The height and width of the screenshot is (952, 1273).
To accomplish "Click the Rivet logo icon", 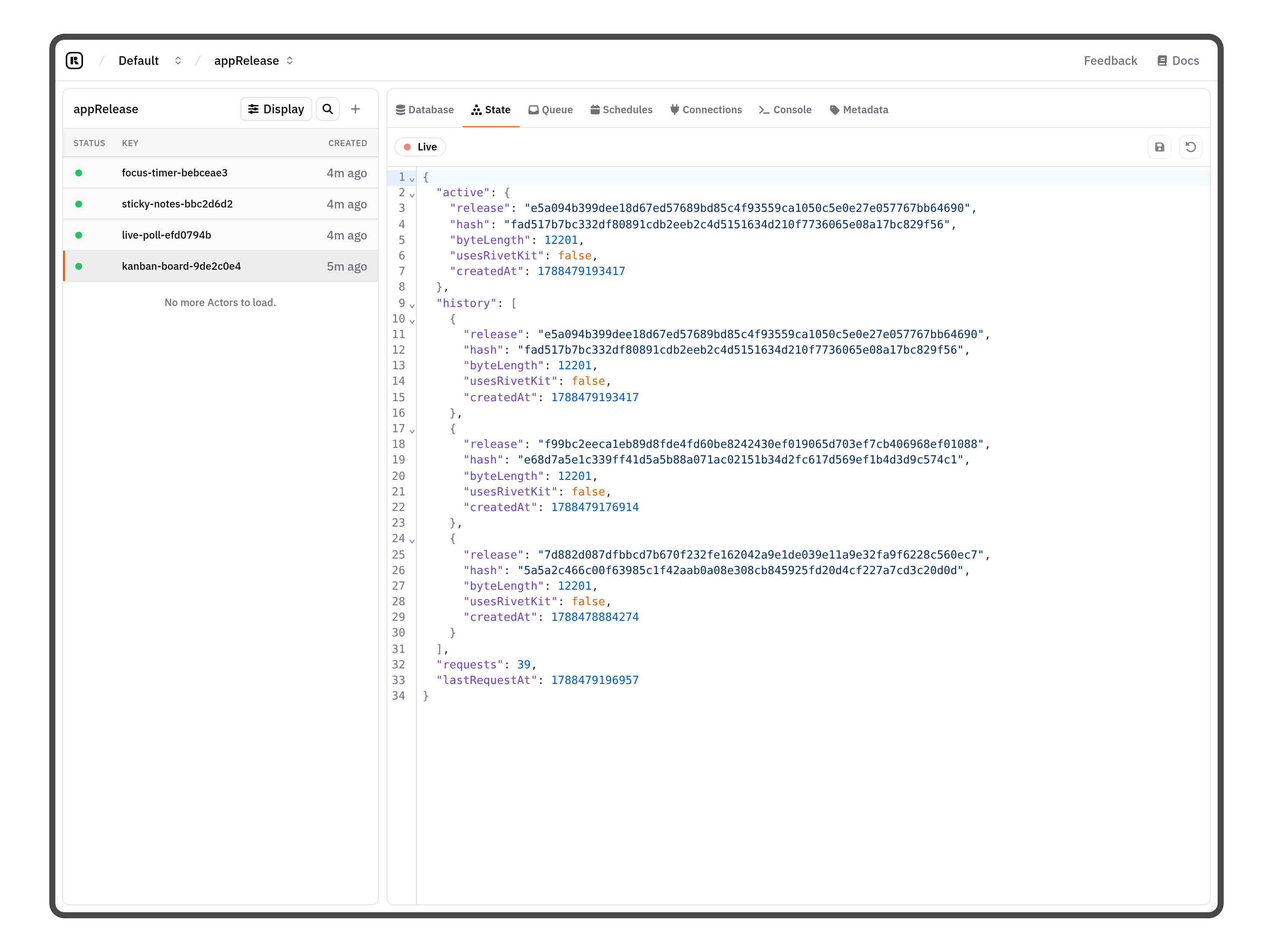I will coord(74,61).
